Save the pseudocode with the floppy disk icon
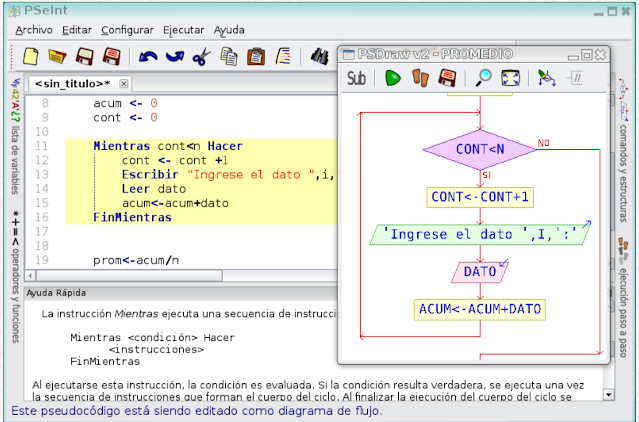The image size is (639, 422). [x=84, y=56]
